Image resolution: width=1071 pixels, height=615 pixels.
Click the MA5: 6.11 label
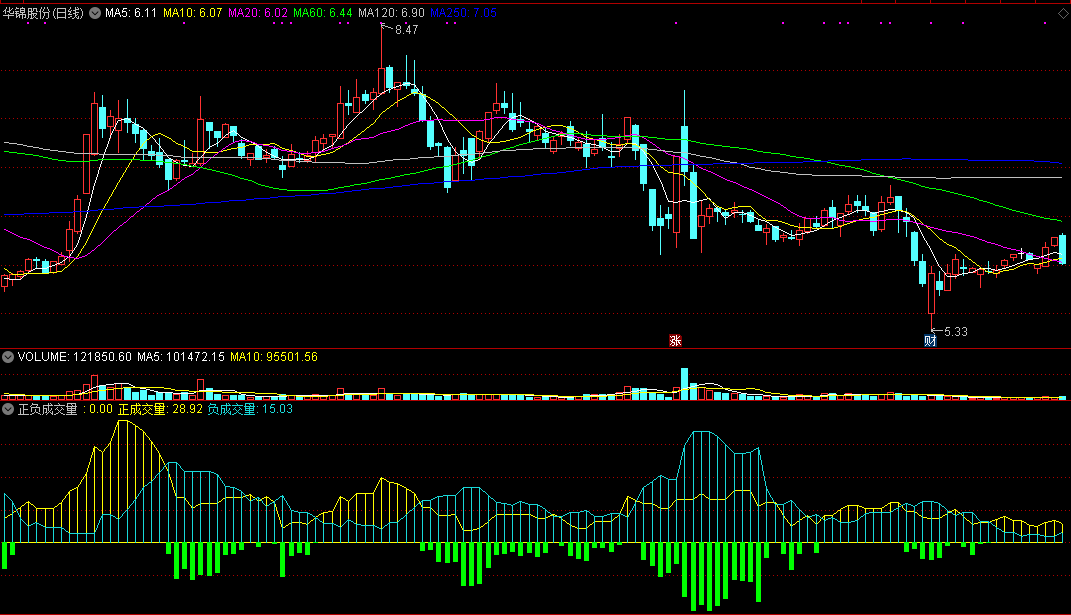(131, 13)
